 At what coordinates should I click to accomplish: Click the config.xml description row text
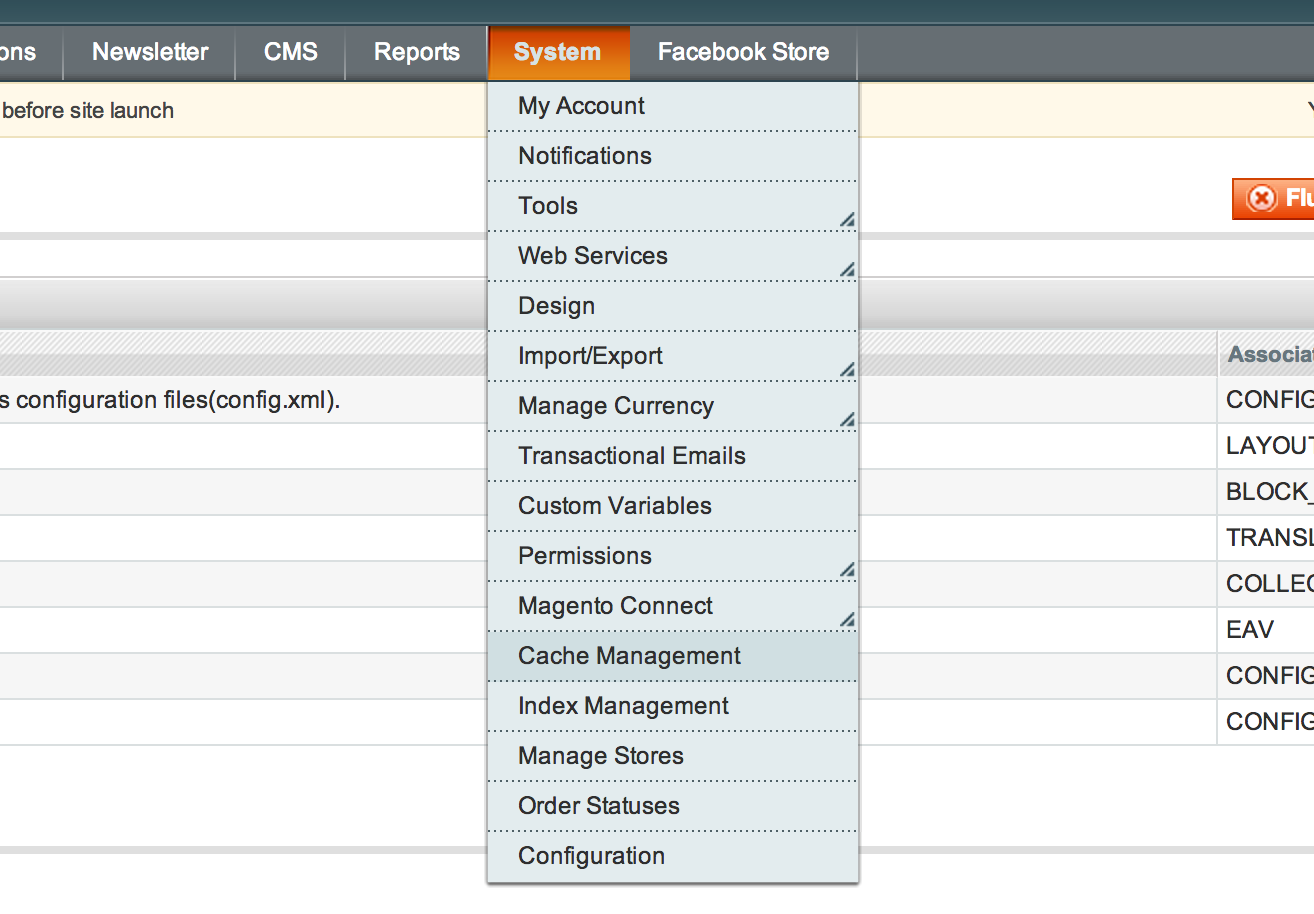[x=170, y=401]
